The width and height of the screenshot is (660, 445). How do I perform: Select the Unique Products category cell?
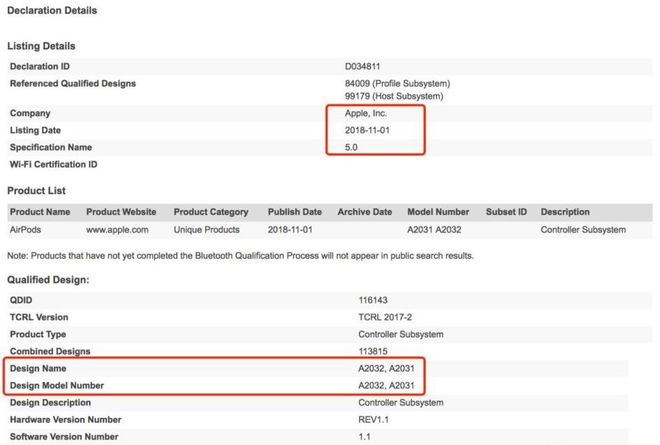click(206, 230)
